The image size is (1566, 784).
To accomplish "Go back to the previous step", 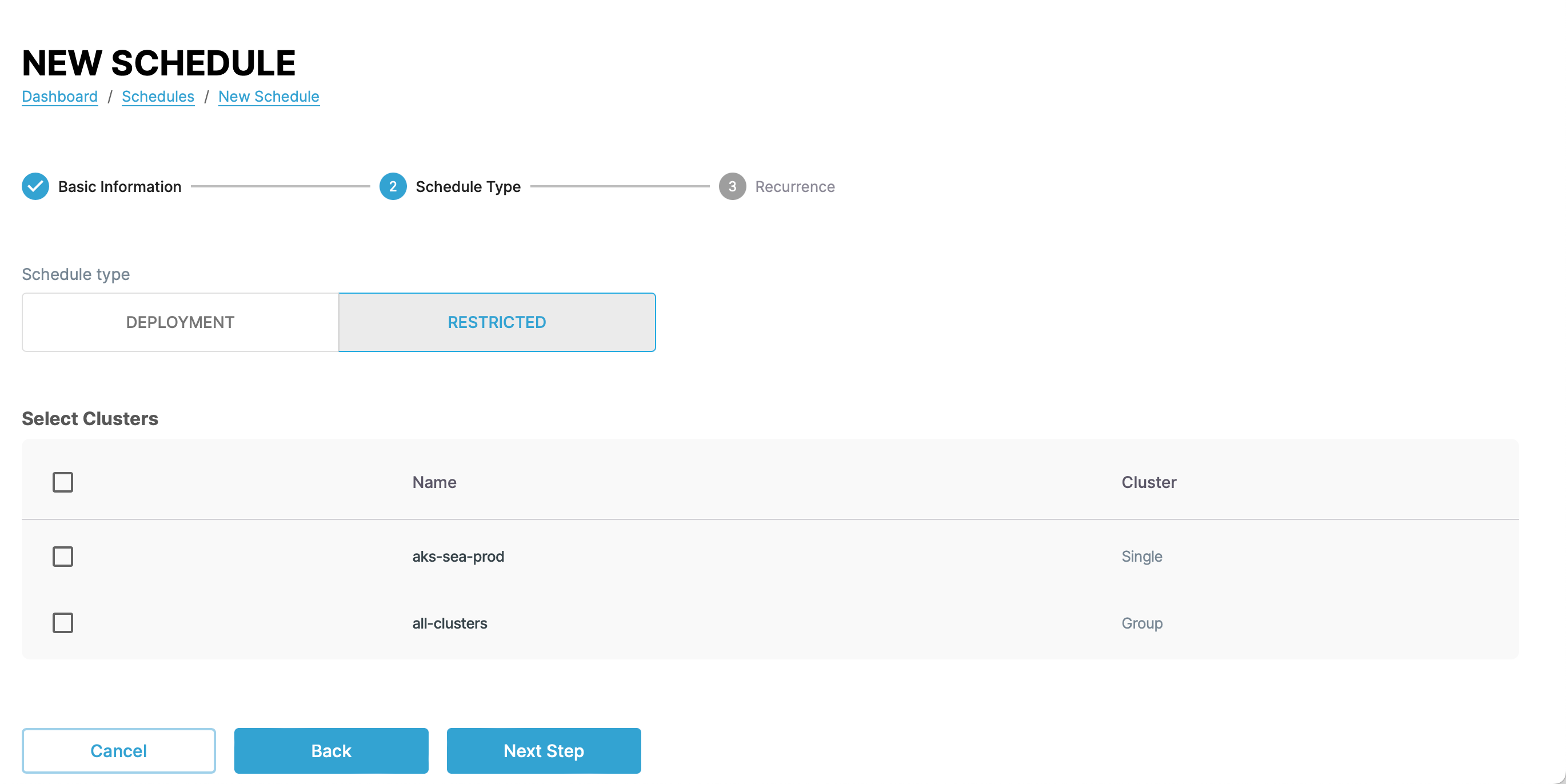I will point(331,751).
